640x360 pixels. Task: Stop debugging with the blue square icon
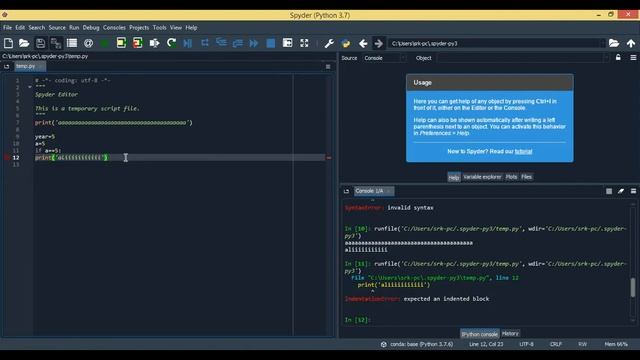[271, 43]
